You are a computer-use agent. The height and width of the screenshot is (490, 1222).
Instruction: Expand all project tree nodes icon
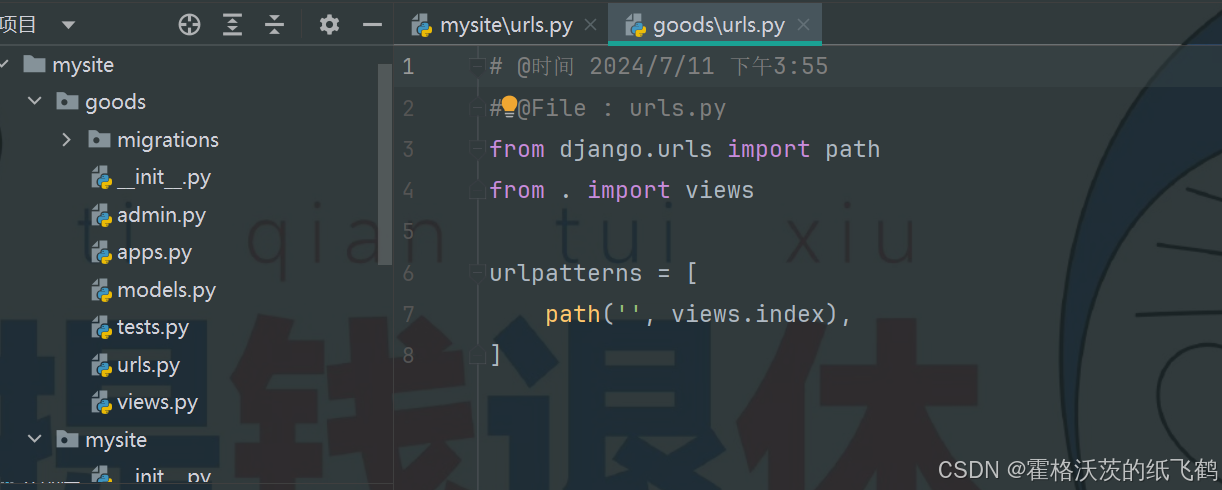(232, 25)
